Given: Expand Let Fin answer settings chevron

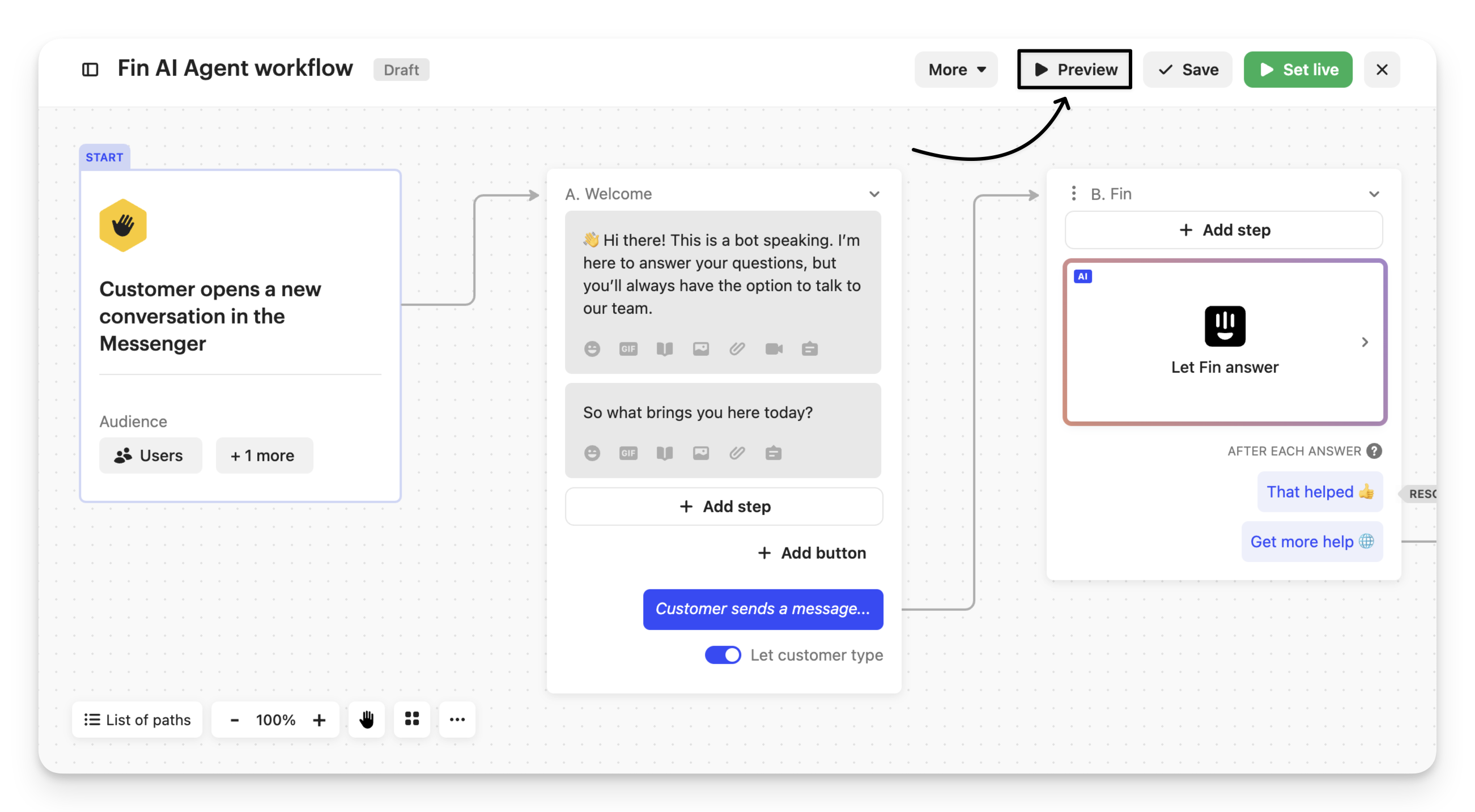Looking at the screenshot, I should [1365, 342].
